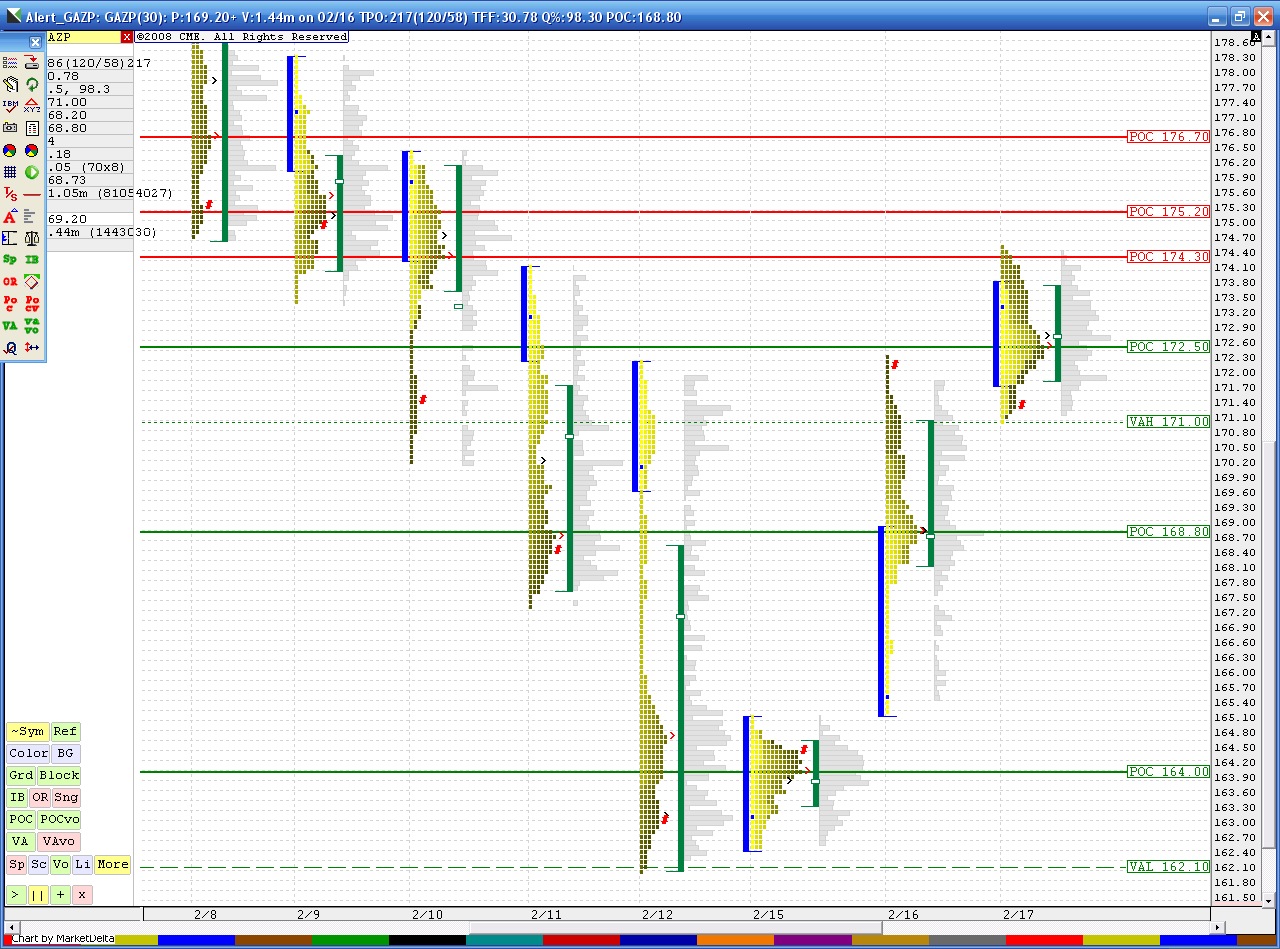Click the red double-arrow width icon
Viewport: 1280px width, 949px height.
(x=32, y=347)
